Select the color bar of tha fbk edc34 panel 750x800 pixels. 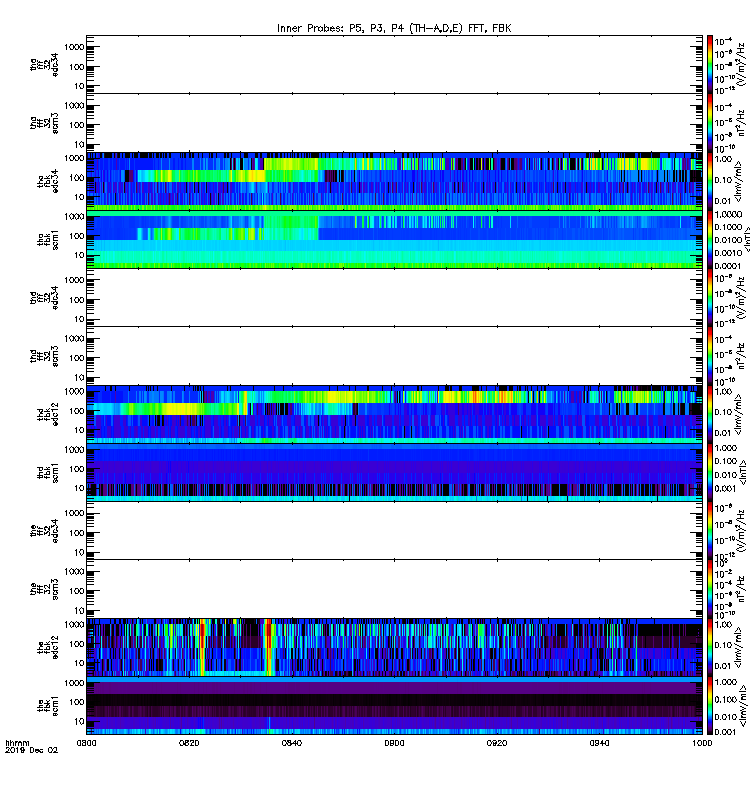[x=710, y=182]
